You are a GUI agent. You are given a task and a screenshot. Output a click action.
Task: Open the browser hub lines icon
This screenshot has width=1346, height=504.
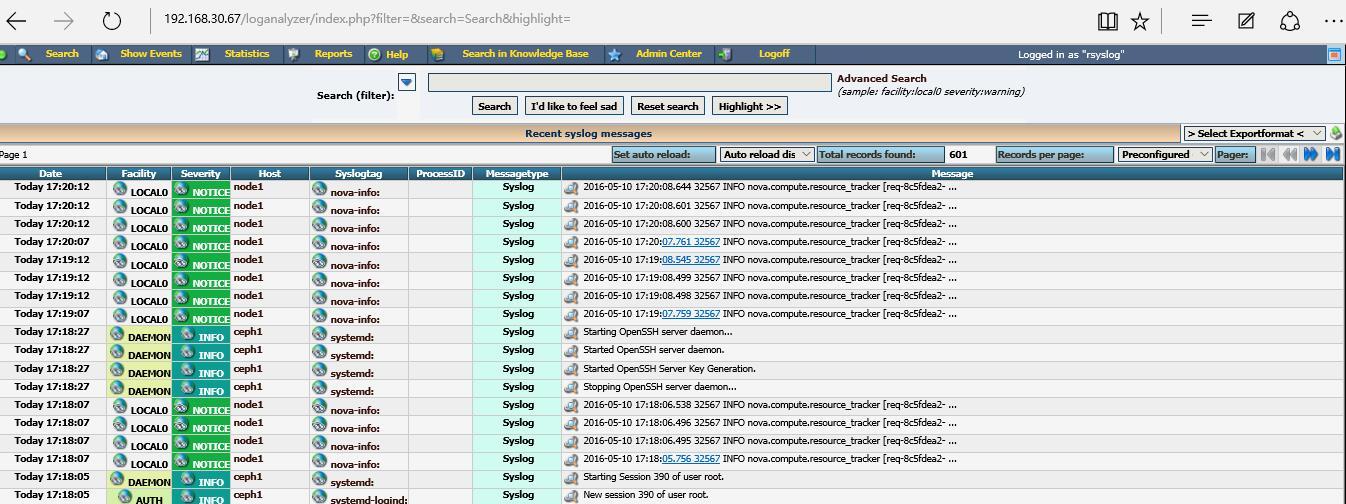(x=1202, y=20)
